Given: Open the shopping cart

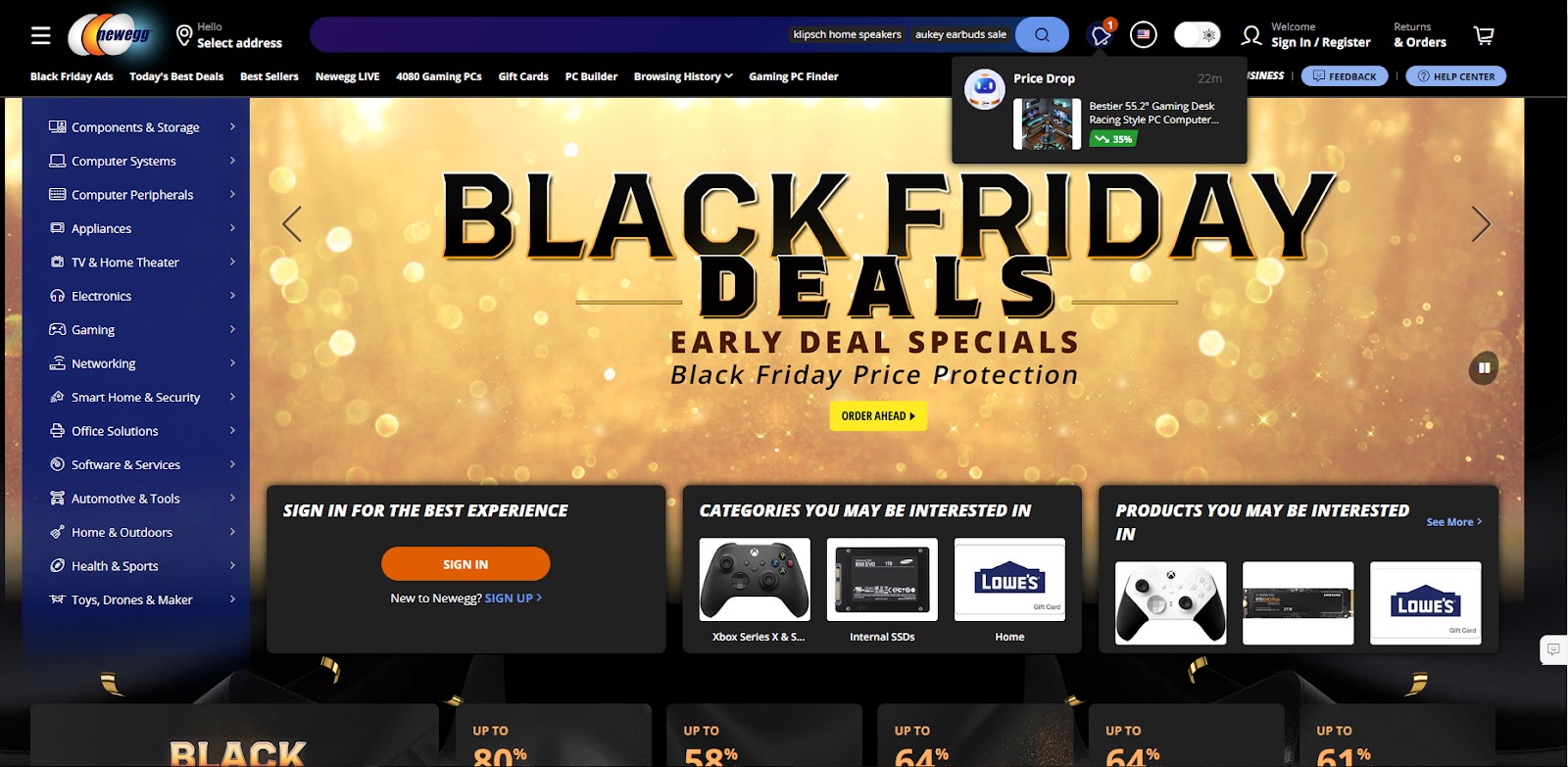Looking at the screenshot, I should (x=1484, y=35).
